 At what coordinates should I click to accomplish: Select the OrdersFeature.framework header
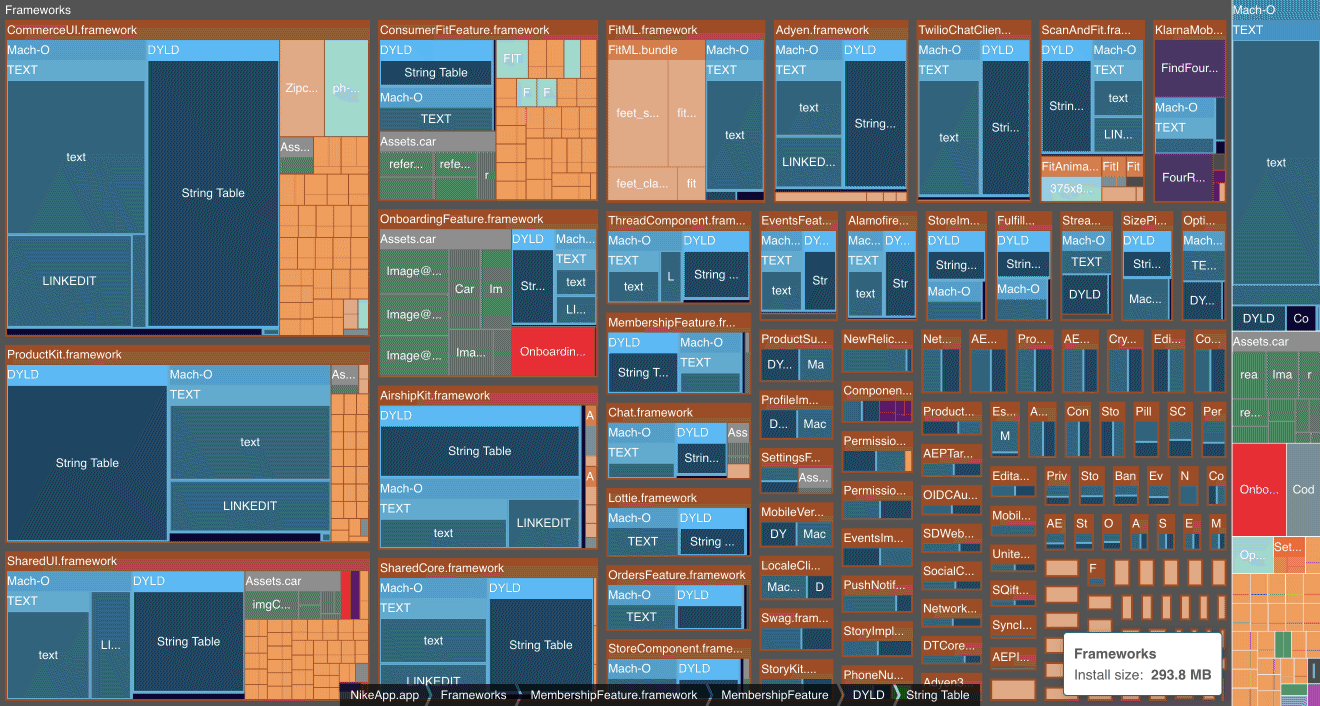(677, 575)
